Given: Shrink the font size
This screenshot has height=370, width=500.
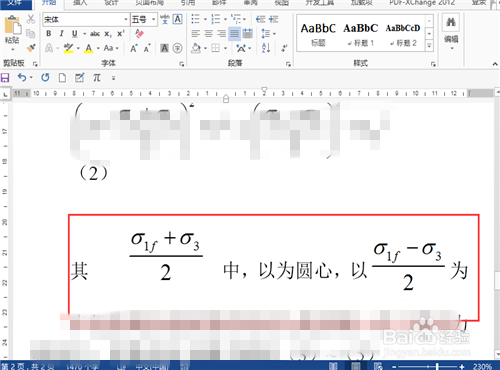Looking at the screenshot, I should 147,48.
